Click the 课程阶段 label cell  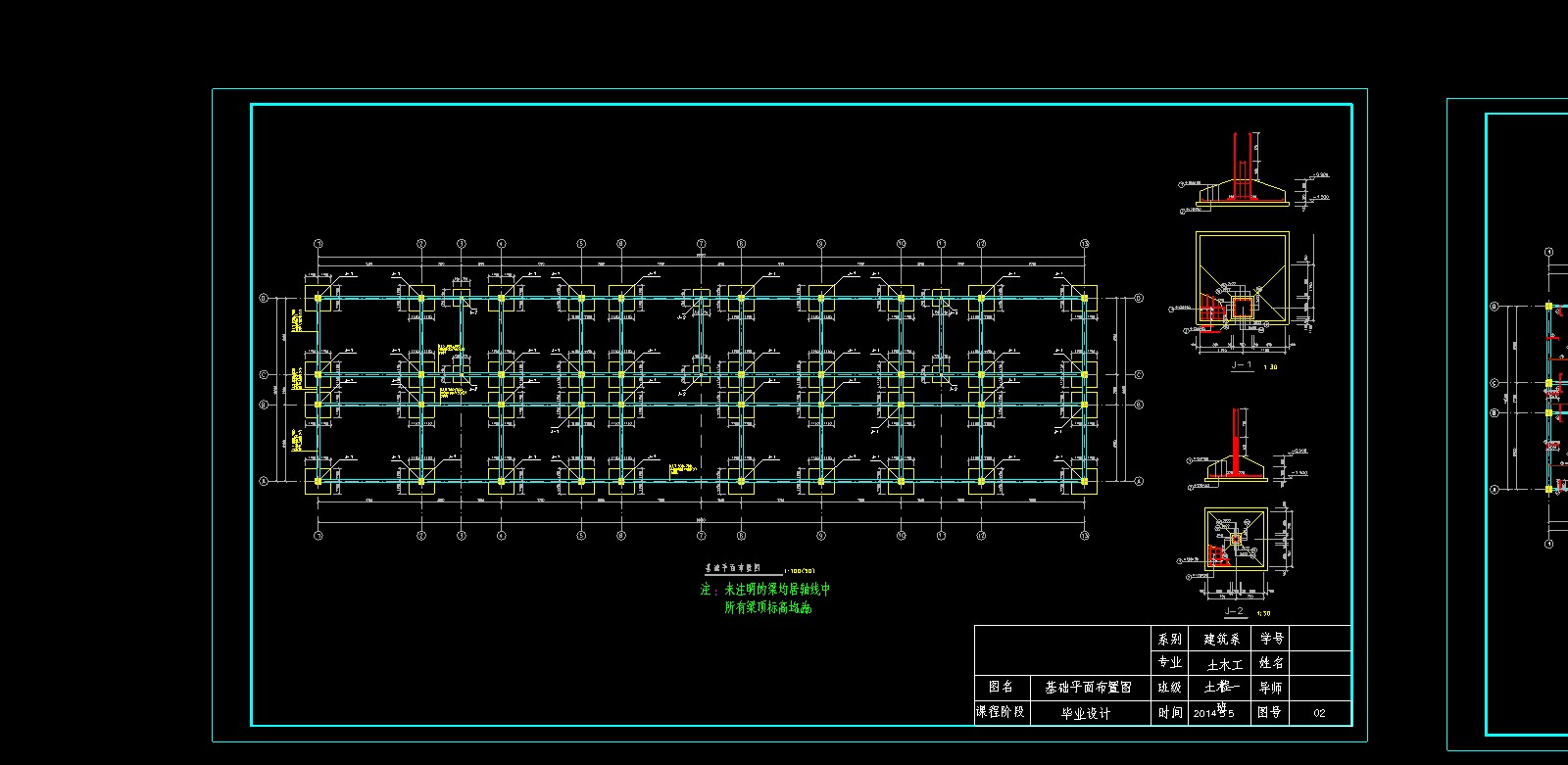click(1002, 712)
